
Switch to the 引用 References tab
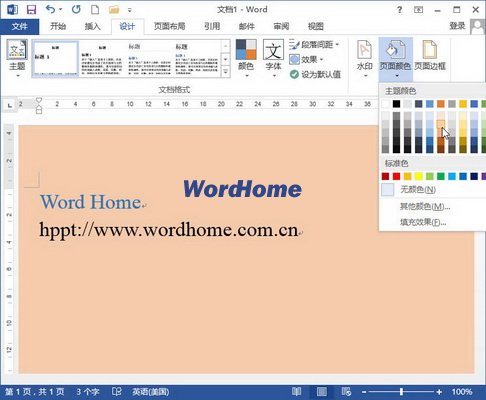pyautogui.click(x=212, y=26)
